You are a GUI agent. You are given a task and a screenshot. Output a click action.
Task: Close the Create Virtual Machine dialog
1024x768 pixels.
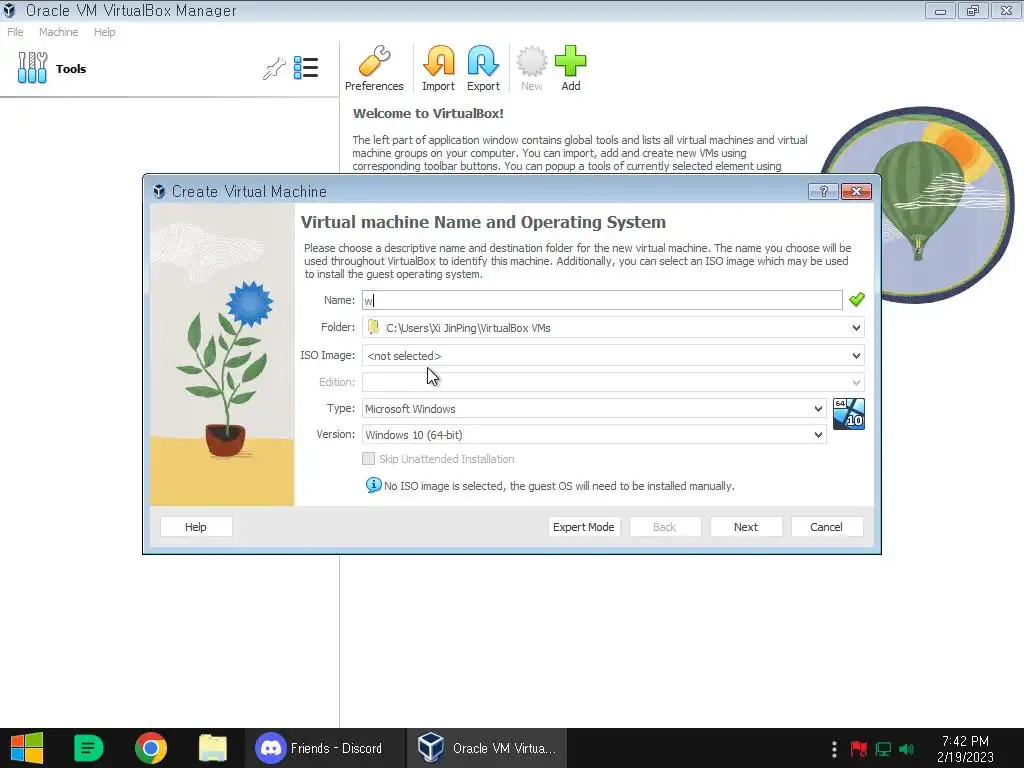pos(856,191)
